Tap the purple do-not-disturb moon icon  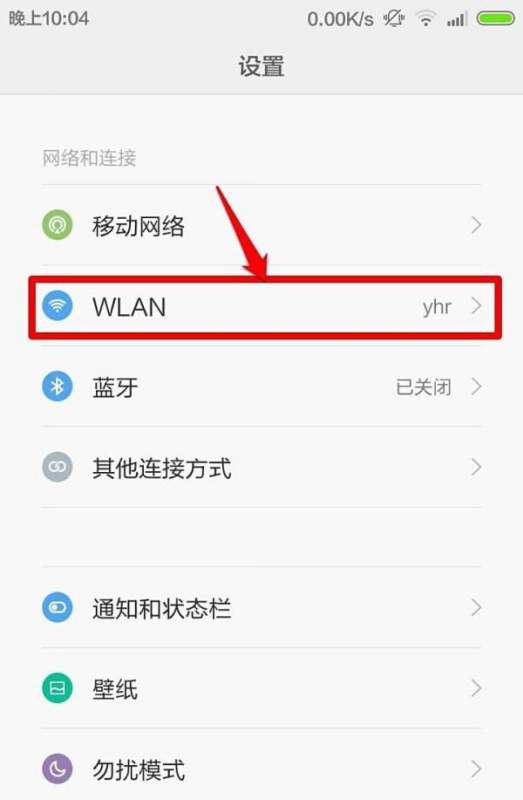tap(57, 769)
